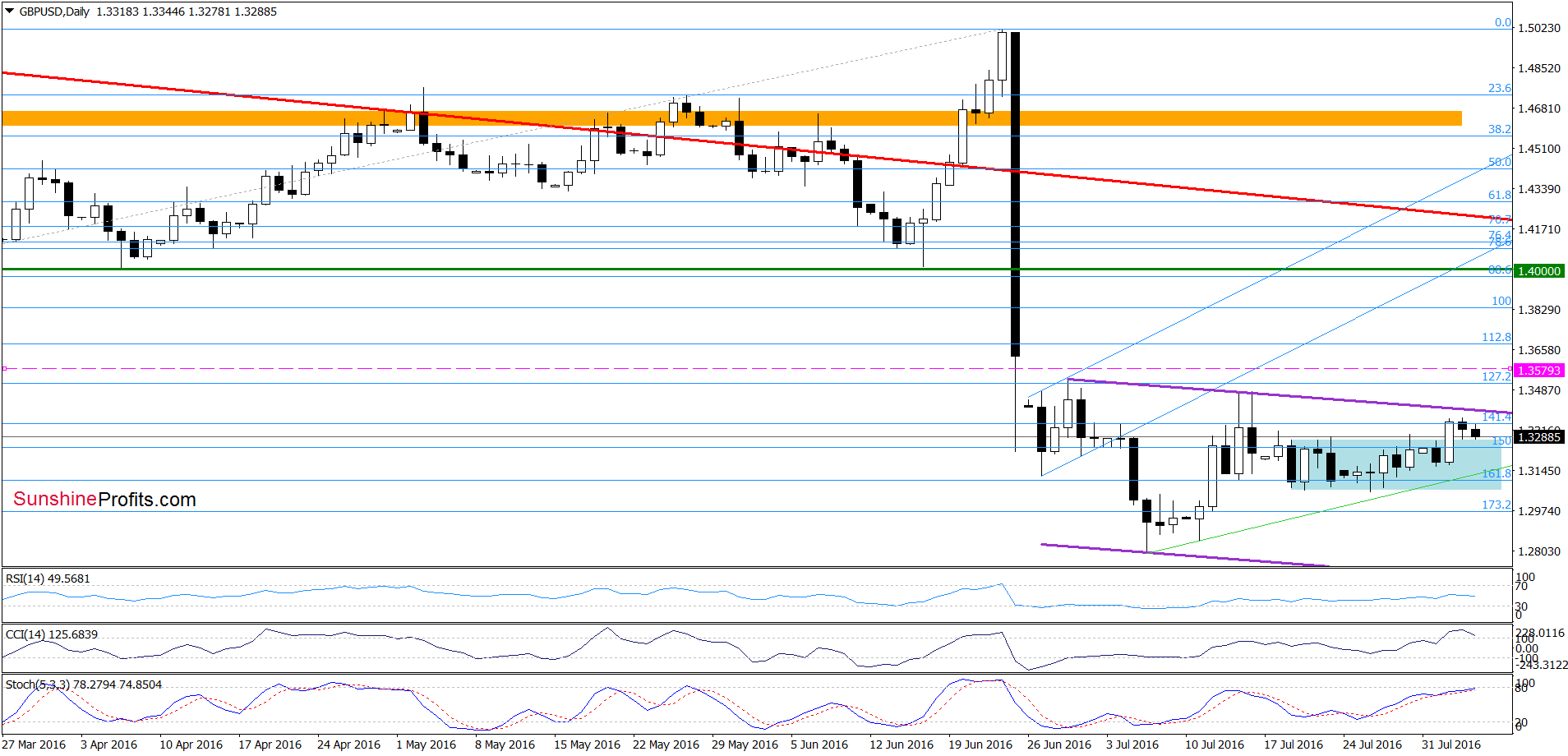Image resolution: width=1568 pixels, height=756 pixels.
Task: Click the 10 Jul 2016 date label
Action: tap(1215, 744)
